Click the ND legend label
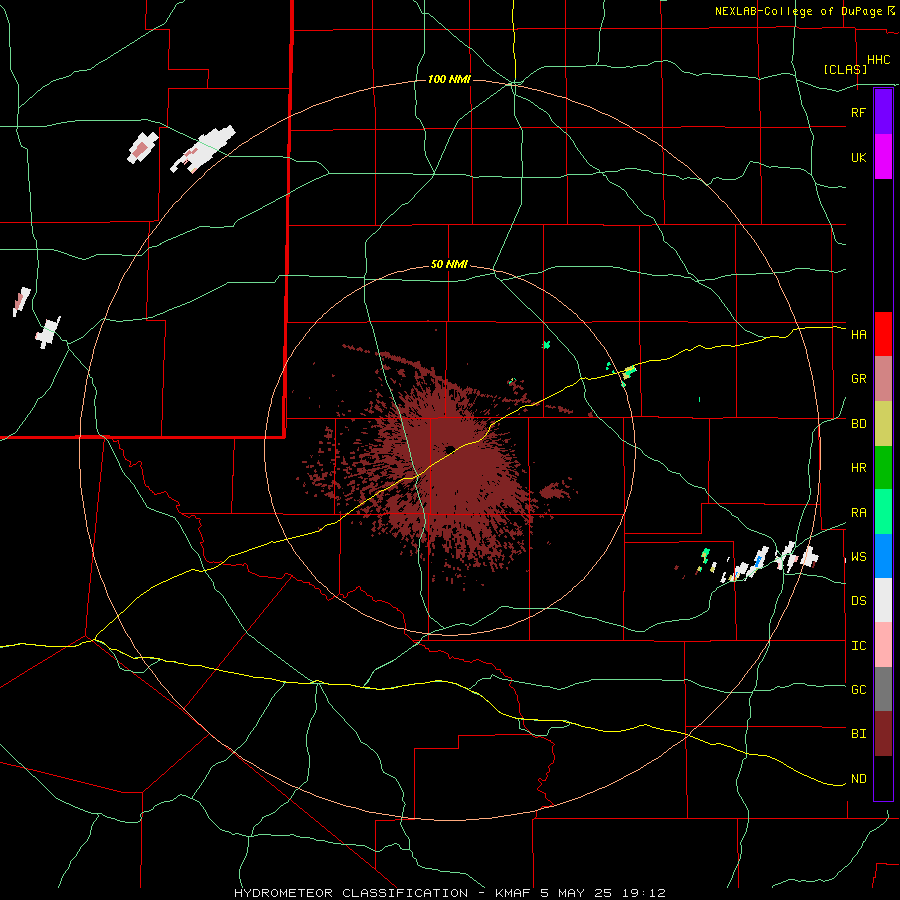The width and height of the screenshot is (900, 900). (x=858, y=779)
